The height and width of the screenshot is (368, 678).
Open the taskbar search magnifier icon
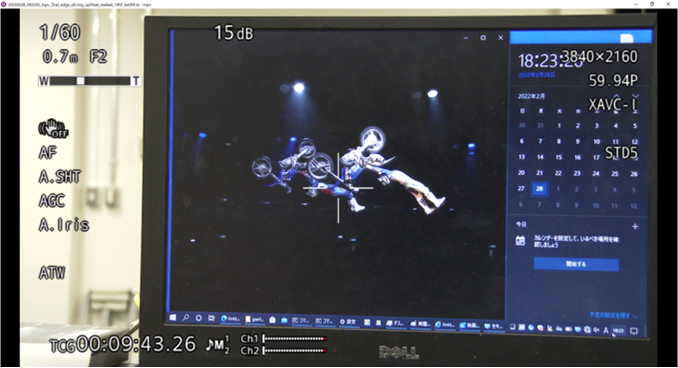(185, 318)
